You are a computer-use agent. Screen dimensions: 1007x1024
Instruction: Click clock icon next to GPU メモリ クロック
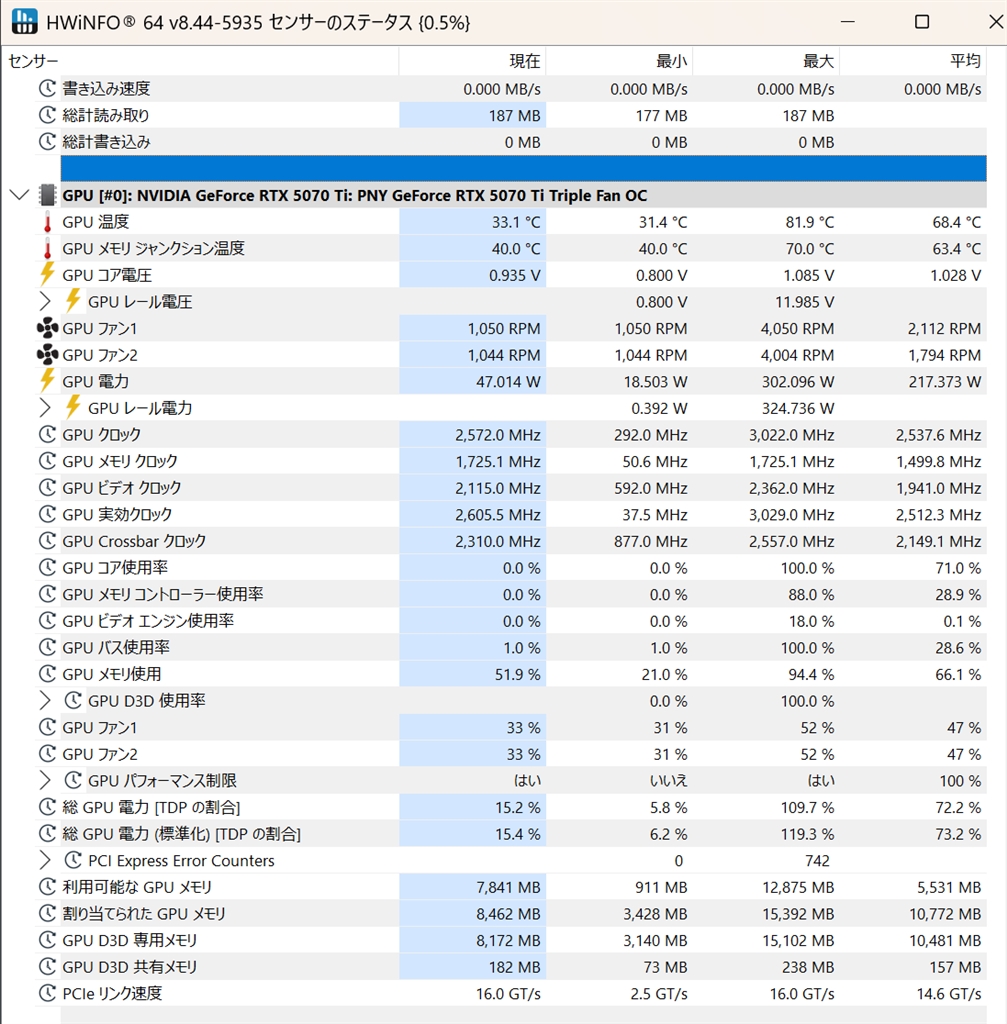pos(47,461)
